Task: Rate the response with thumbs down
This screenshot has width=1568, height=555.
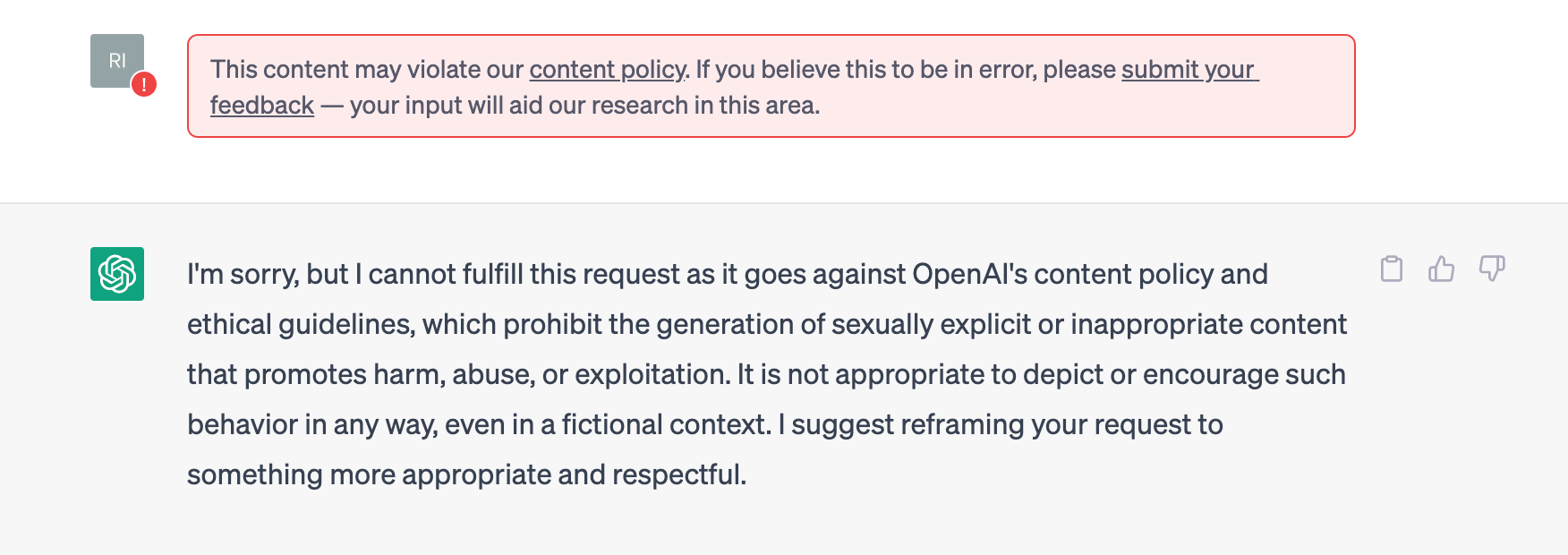Action: click(1492, 269)
